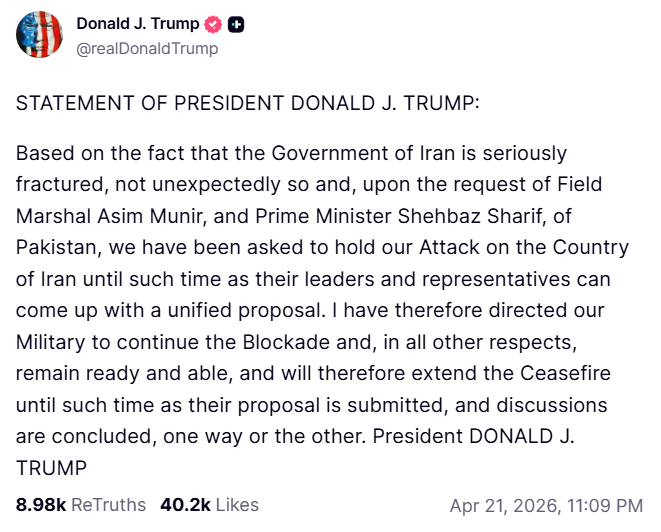Click the word ReTruths below the post
This screenshot has width=661, height=532.
108,505
